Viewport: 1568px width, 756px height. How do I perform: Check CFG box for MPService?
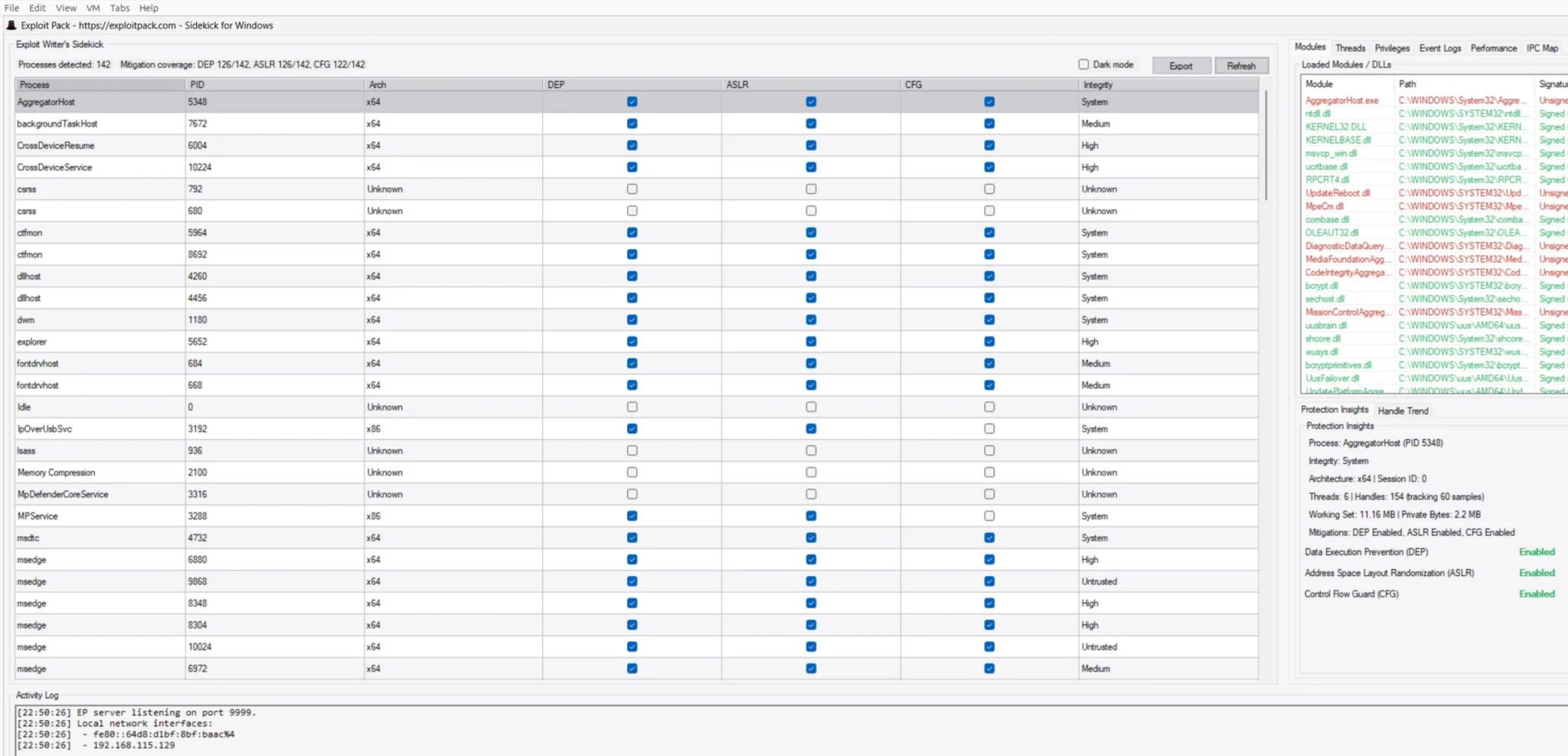989,516
